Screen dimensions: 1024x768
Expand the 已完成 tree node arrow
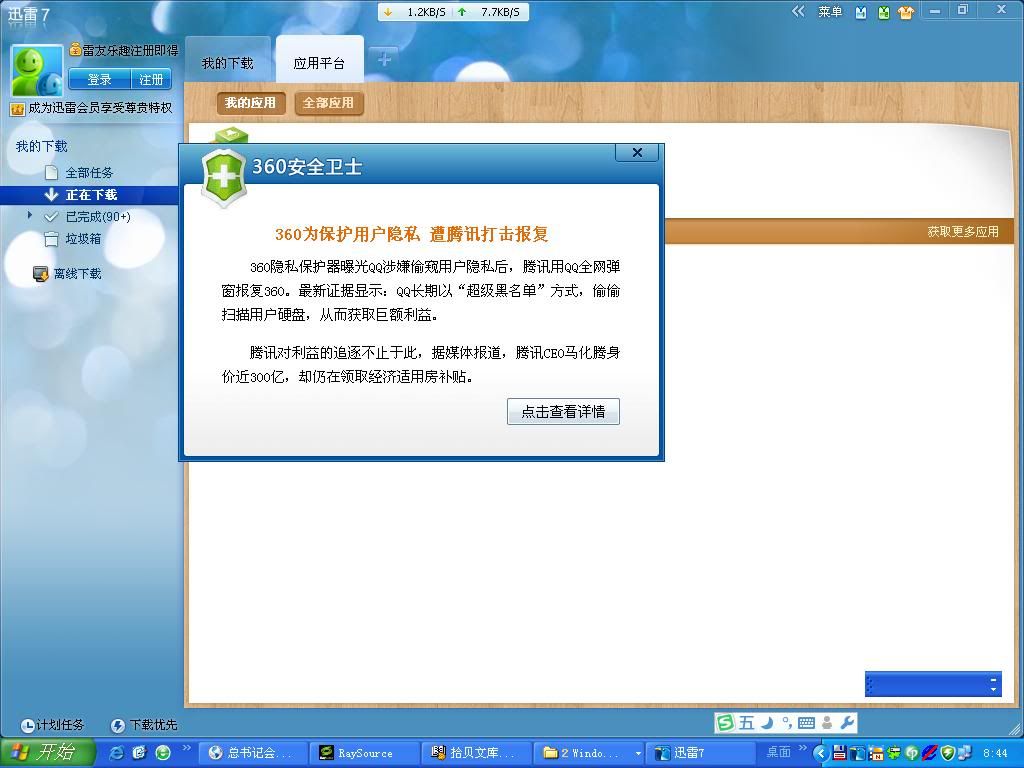[29, 215]
